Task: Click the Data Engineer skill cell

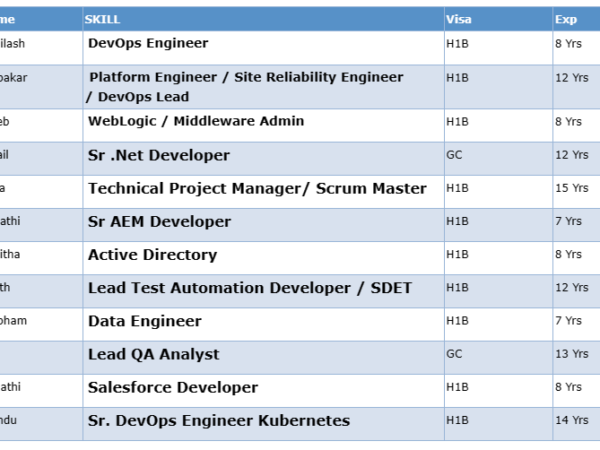Action: pos(145,321)
